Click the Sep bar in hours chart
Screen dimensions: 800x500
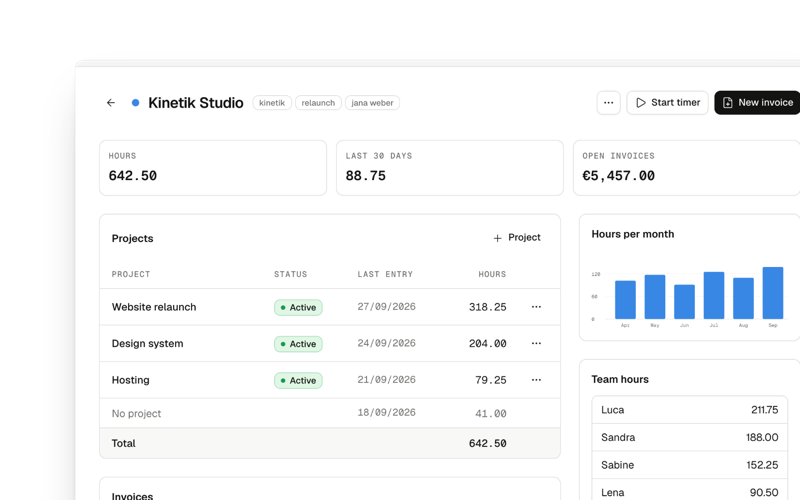[x=772, y=293]
